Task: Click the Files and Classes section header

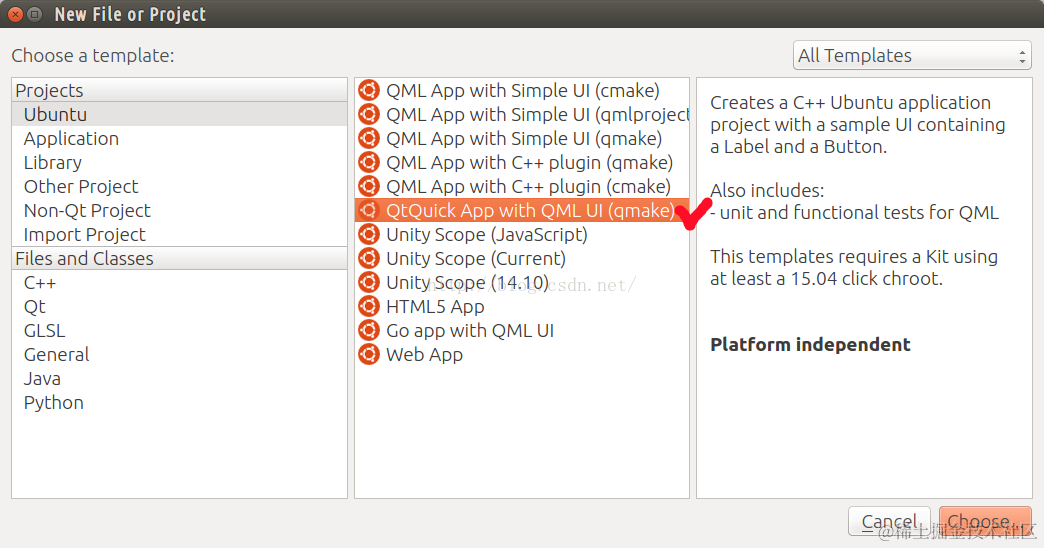Action: [x=180, y=258]
